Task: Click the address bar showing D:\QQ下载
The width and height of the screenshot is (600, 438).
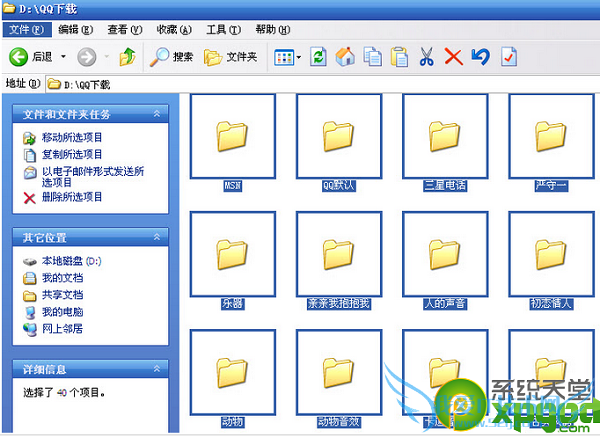Action: [322, 84]
